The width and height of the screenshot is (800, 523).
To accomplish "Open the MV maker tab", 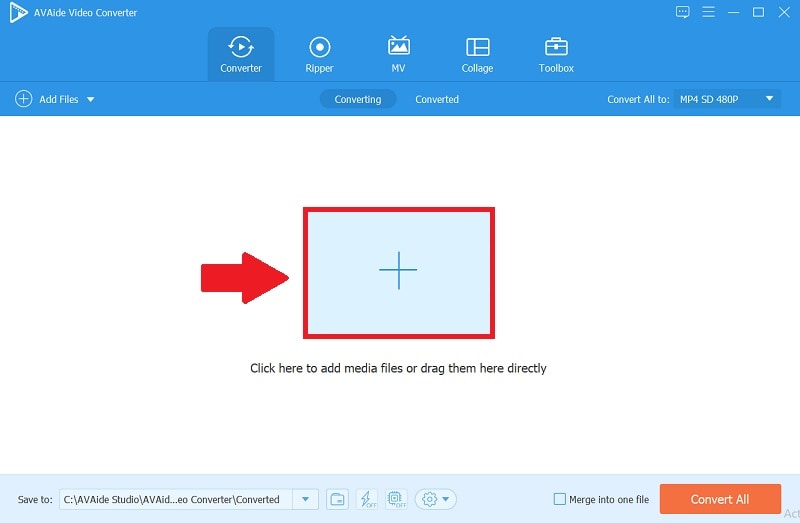I will pos(398,54).
